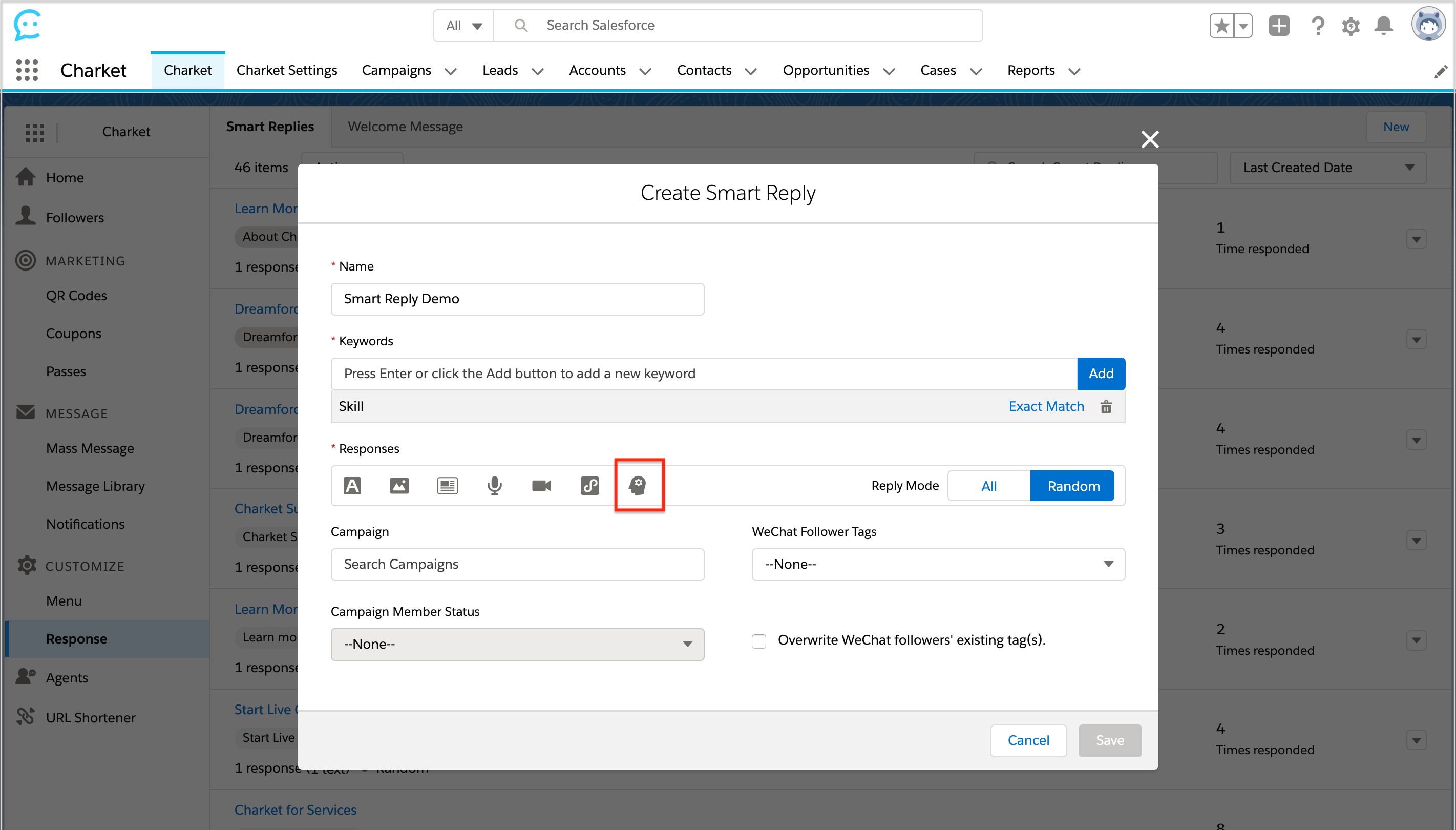
Task: Open the Leads navigation tab
Action: coord(500,70)
